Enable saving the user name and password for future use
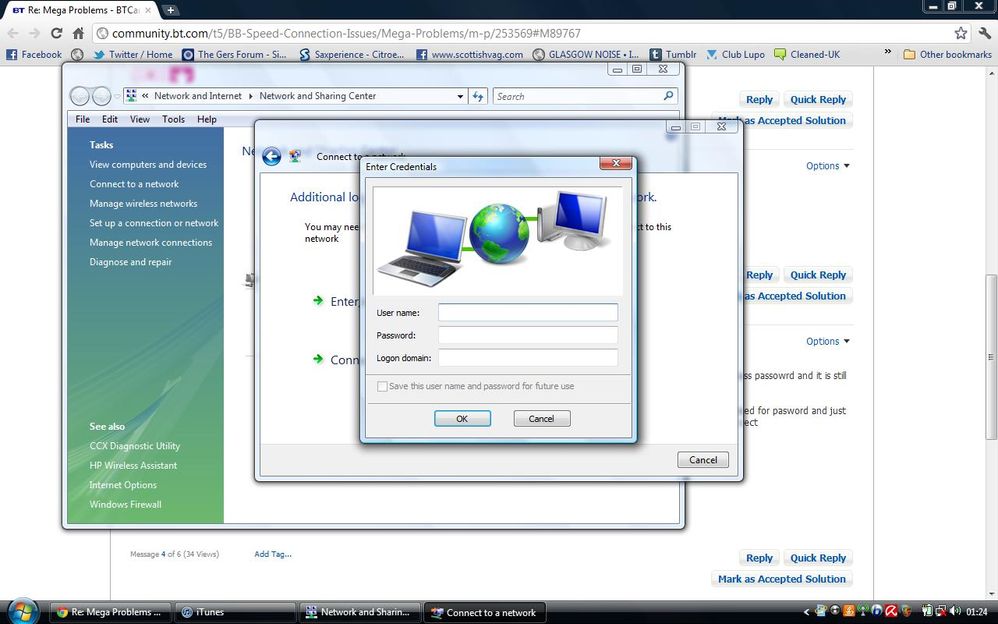998x624 pixels. tap(382, 386)
